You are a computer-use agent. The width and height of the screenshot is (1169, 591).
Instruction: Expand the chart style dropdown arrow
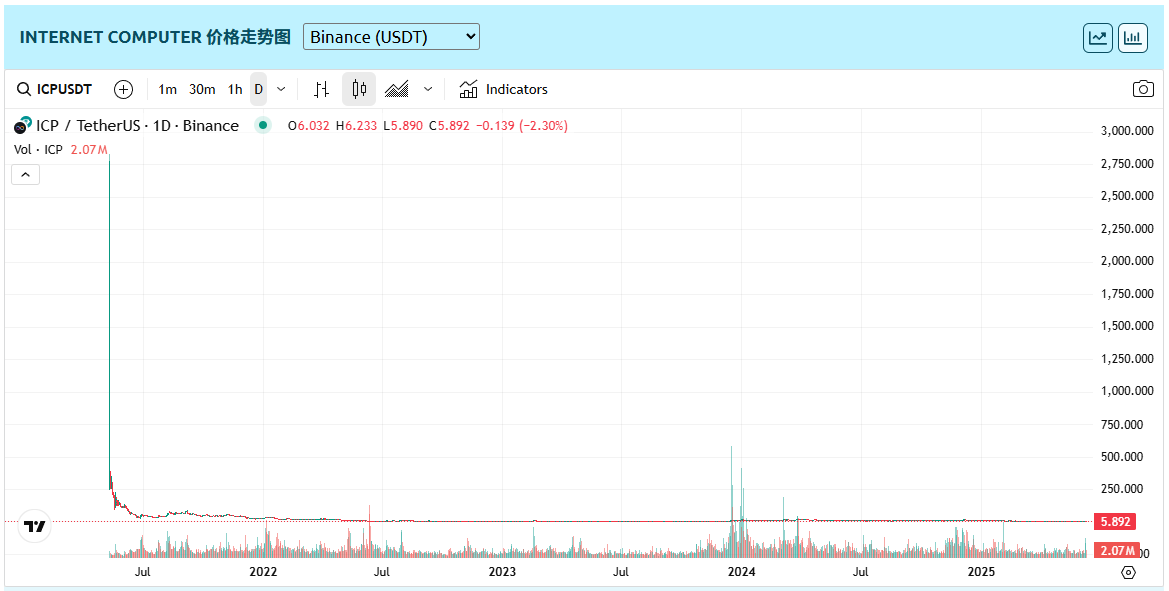click(428, 89)
